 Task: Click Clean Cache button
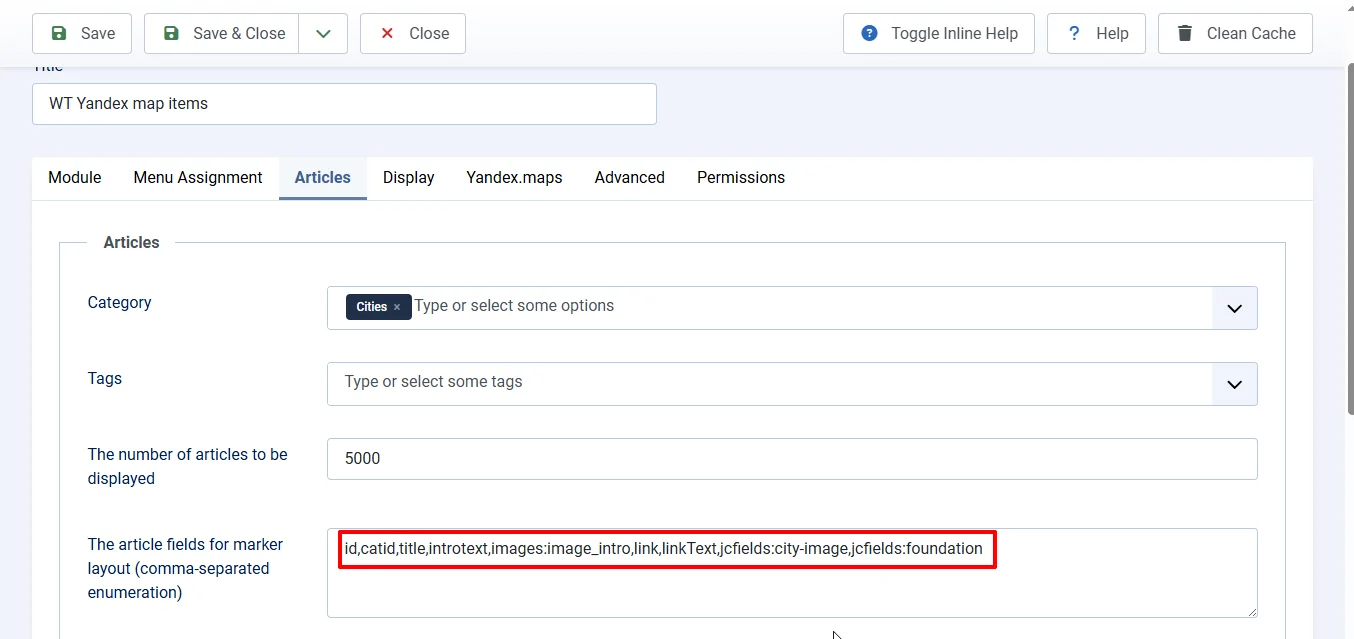[x=1235, y=33]
